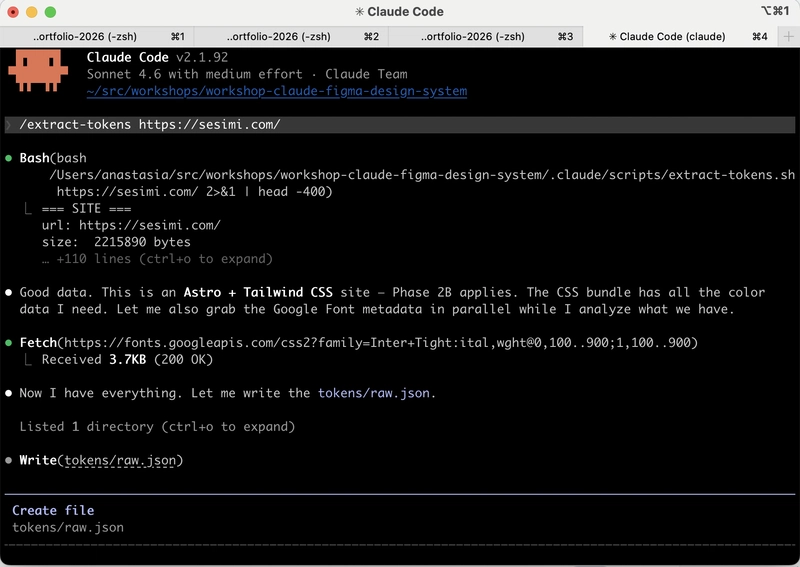Expand the '+110 lines' collapsed Bash output
The width and height of the screenshot is (800, 567).
(157, 259)
